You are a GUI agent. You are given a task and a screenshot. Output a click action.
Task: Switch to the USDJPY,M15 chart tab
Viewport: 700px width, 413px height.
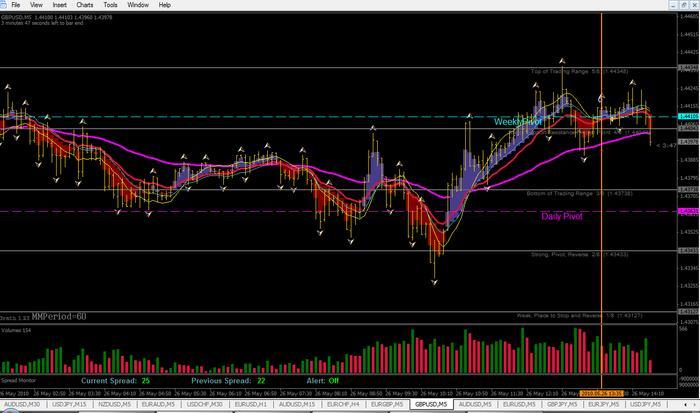point(69,404)
